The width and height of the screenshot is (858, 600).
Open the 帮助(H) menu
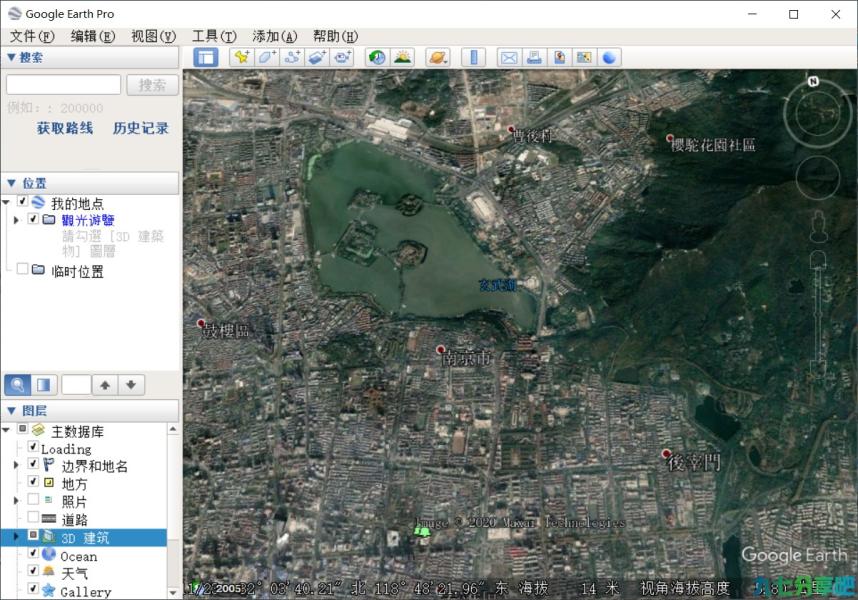(335, 36)
